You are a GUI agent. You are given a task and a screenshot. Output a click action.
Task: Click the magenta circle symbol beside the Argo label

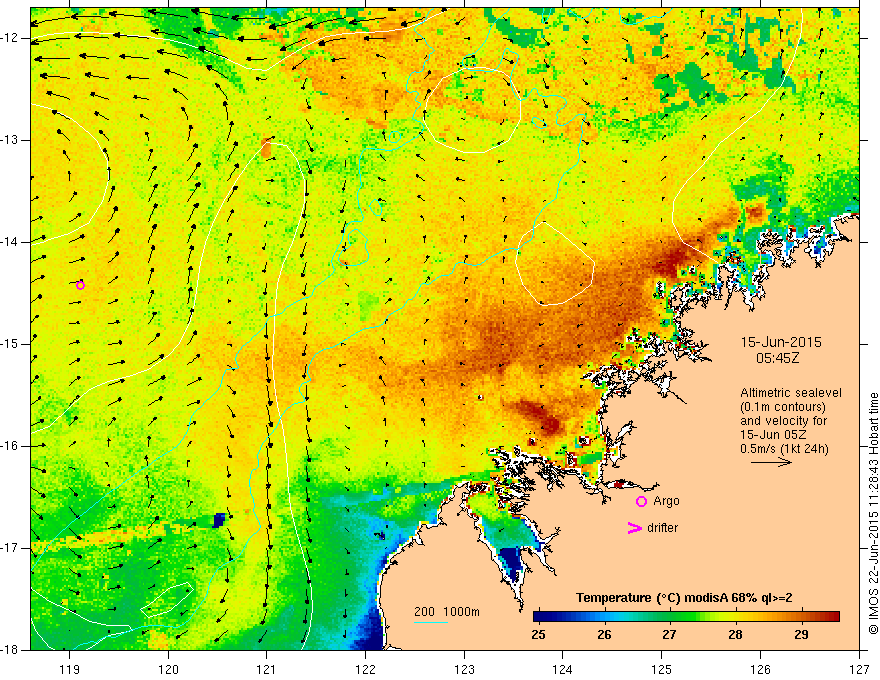[641, 502]
